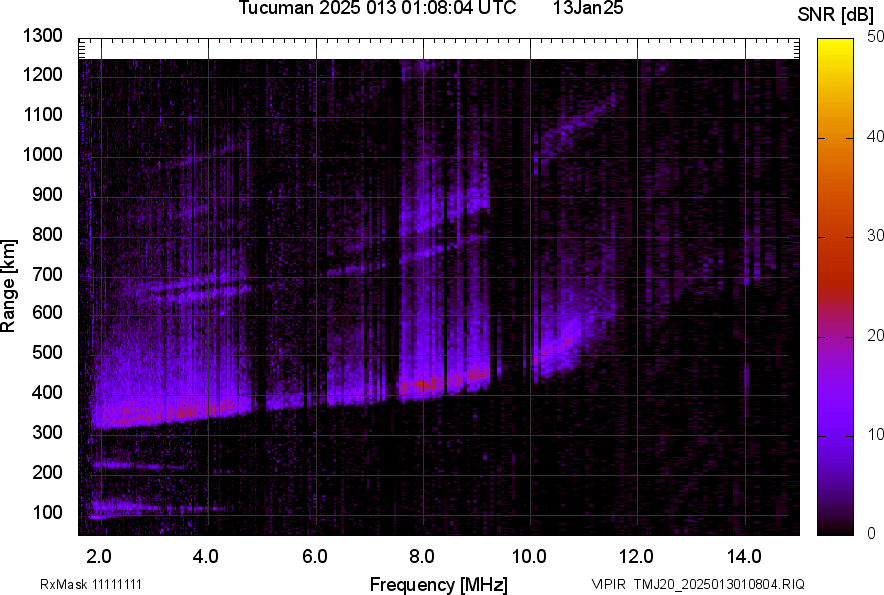Image resolution: width=884 pixels, height=595 pixels.
Task: Click the range tick label '900'
Action: [47, 194]
